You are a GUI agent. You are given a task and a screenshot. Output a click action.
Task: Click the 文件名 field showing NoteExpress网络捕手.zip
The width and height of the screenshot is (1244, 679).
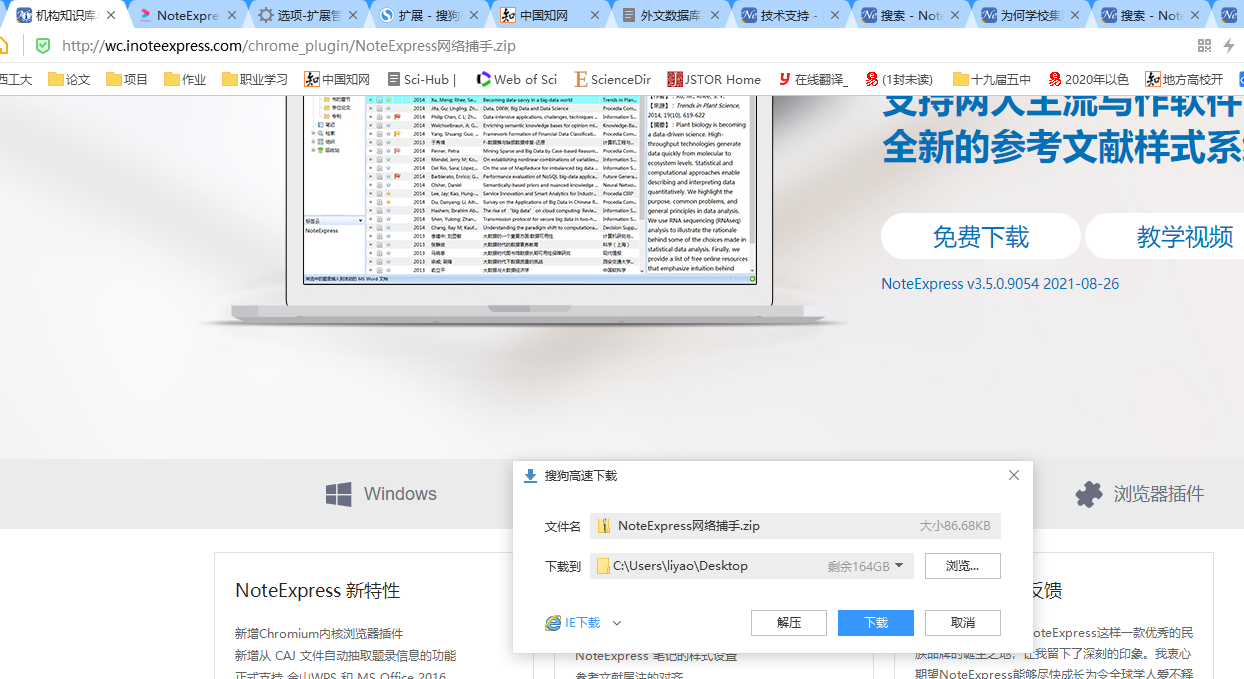click(796, 526)
